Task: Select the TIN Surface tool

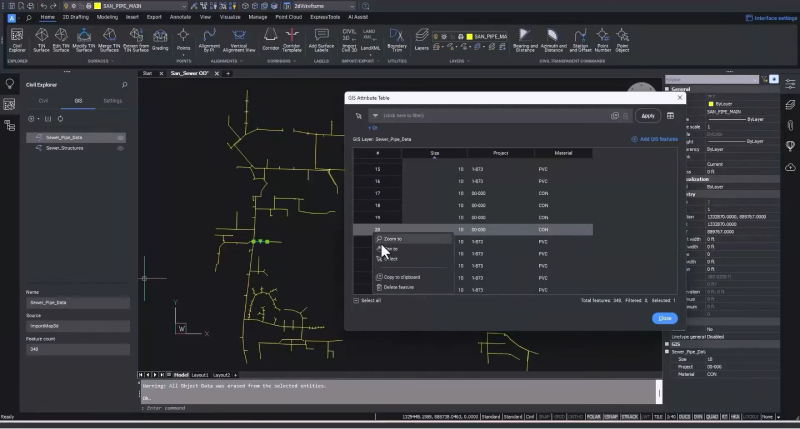Action: [41, 40]
